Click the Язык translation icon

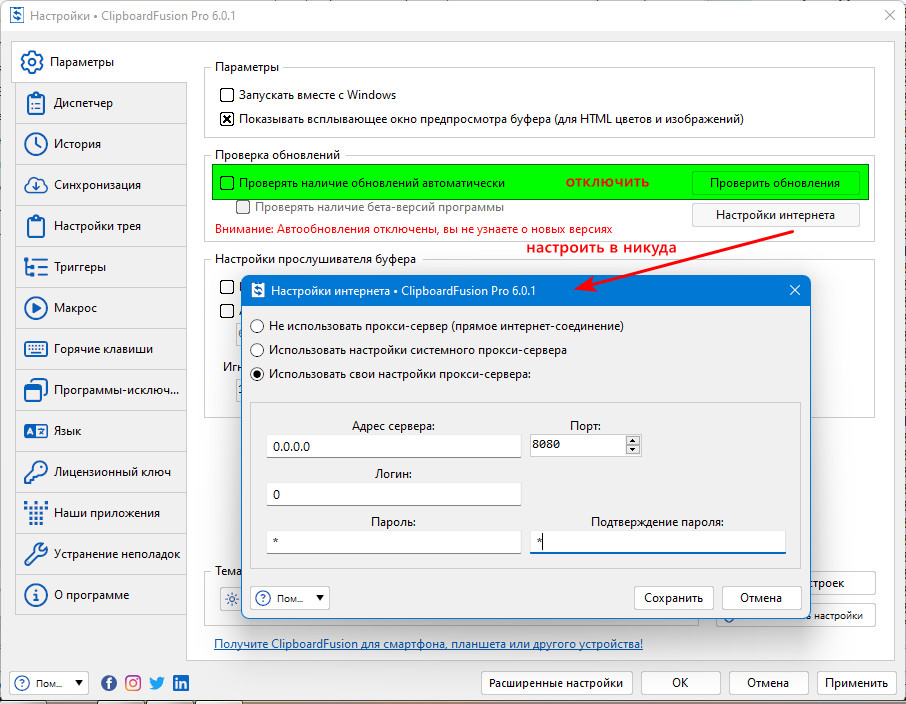click(36, 431)
